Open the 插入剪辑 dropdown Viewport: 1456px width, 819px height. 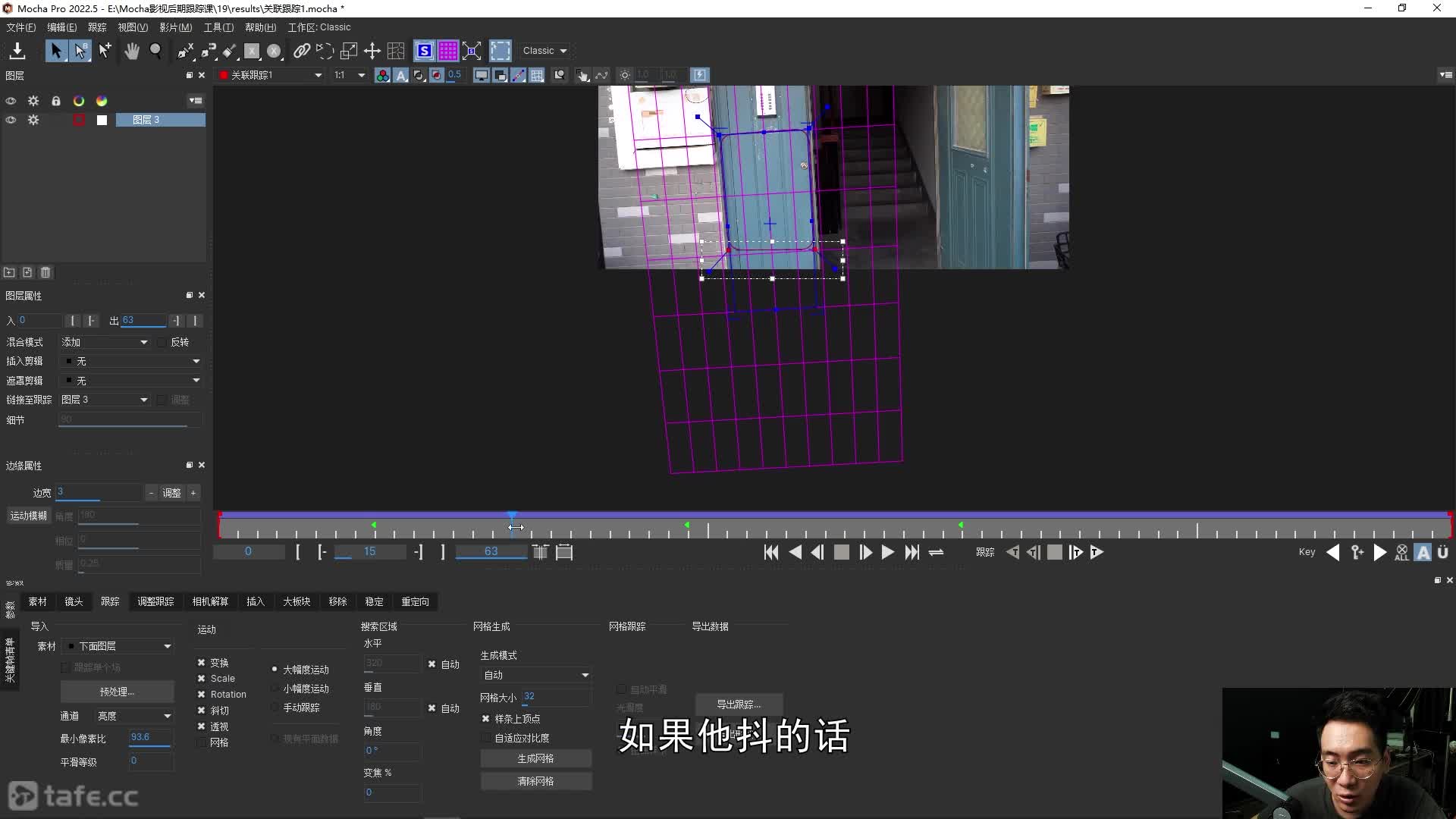(x=130, y=362)
